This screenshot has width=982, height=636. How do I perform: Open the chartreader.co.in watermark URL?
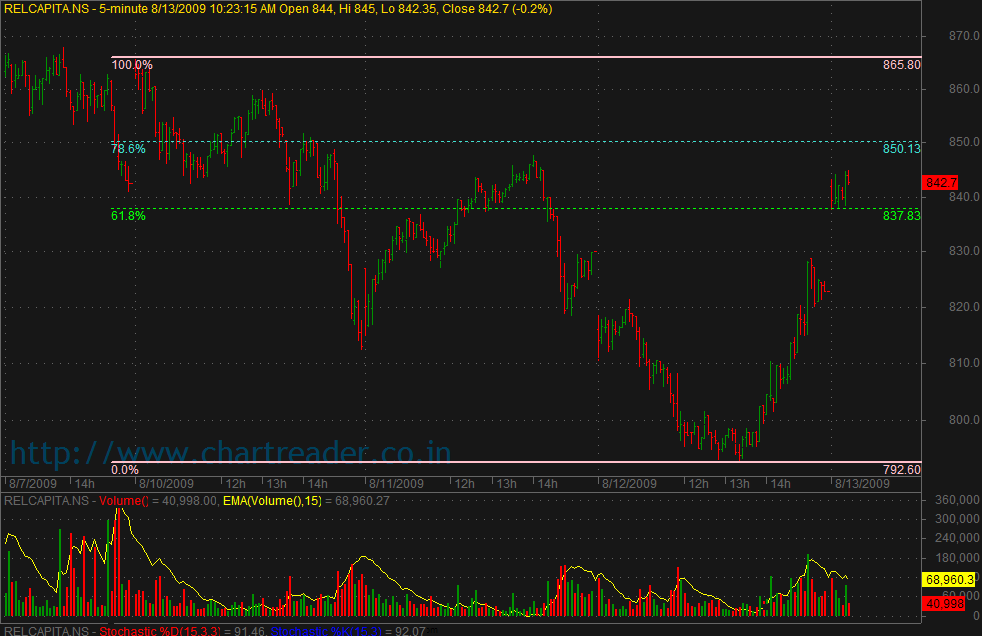230,453
